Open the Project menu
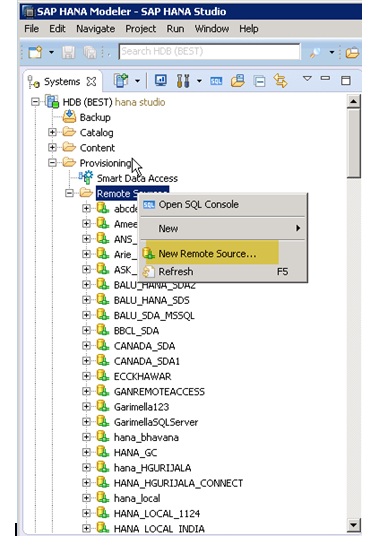The width and height of the screenshot is (378, 545). (x=140, y=29)
